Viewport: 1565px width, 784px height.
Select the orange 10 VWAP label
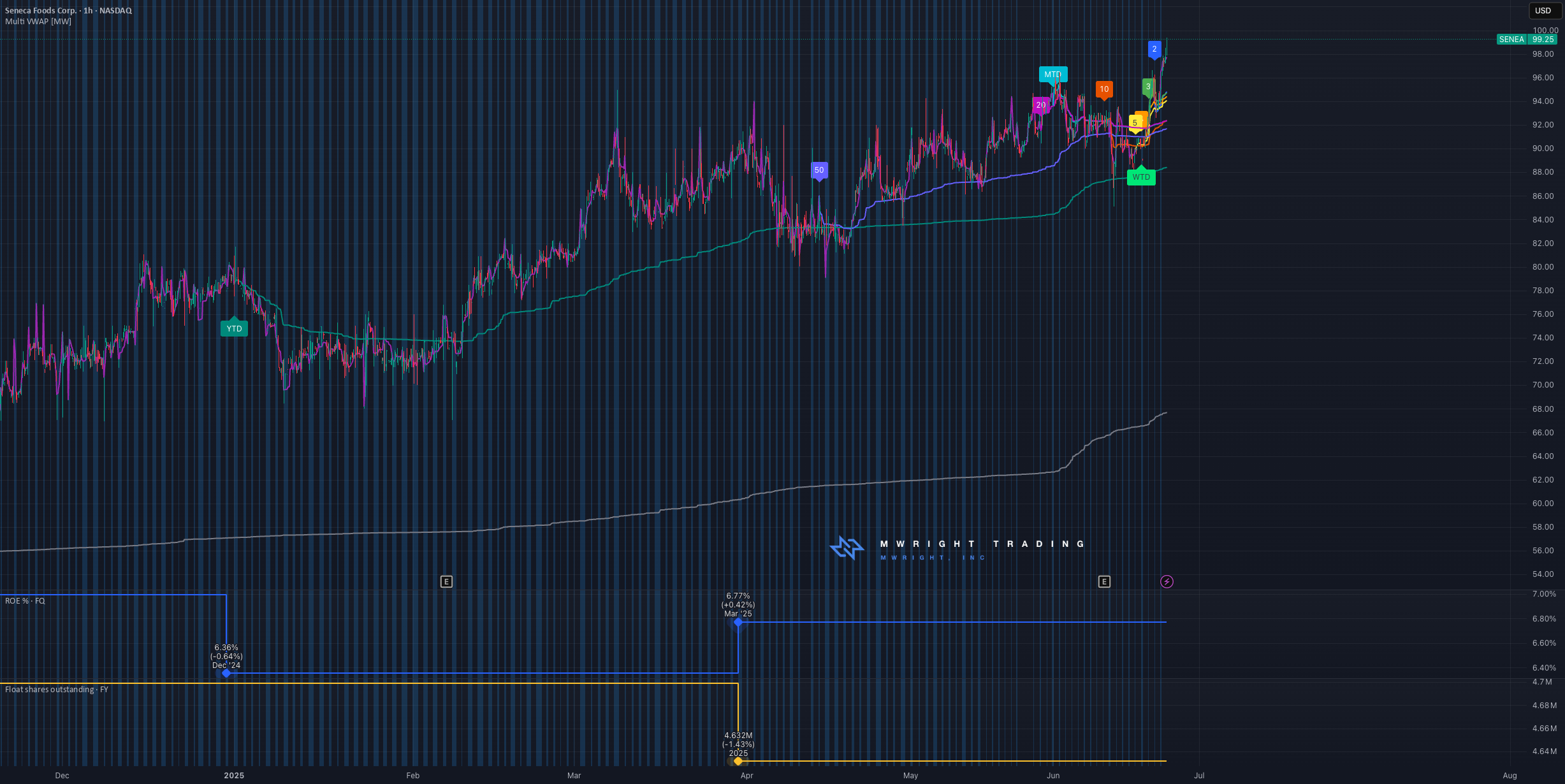coord(1104,89)
